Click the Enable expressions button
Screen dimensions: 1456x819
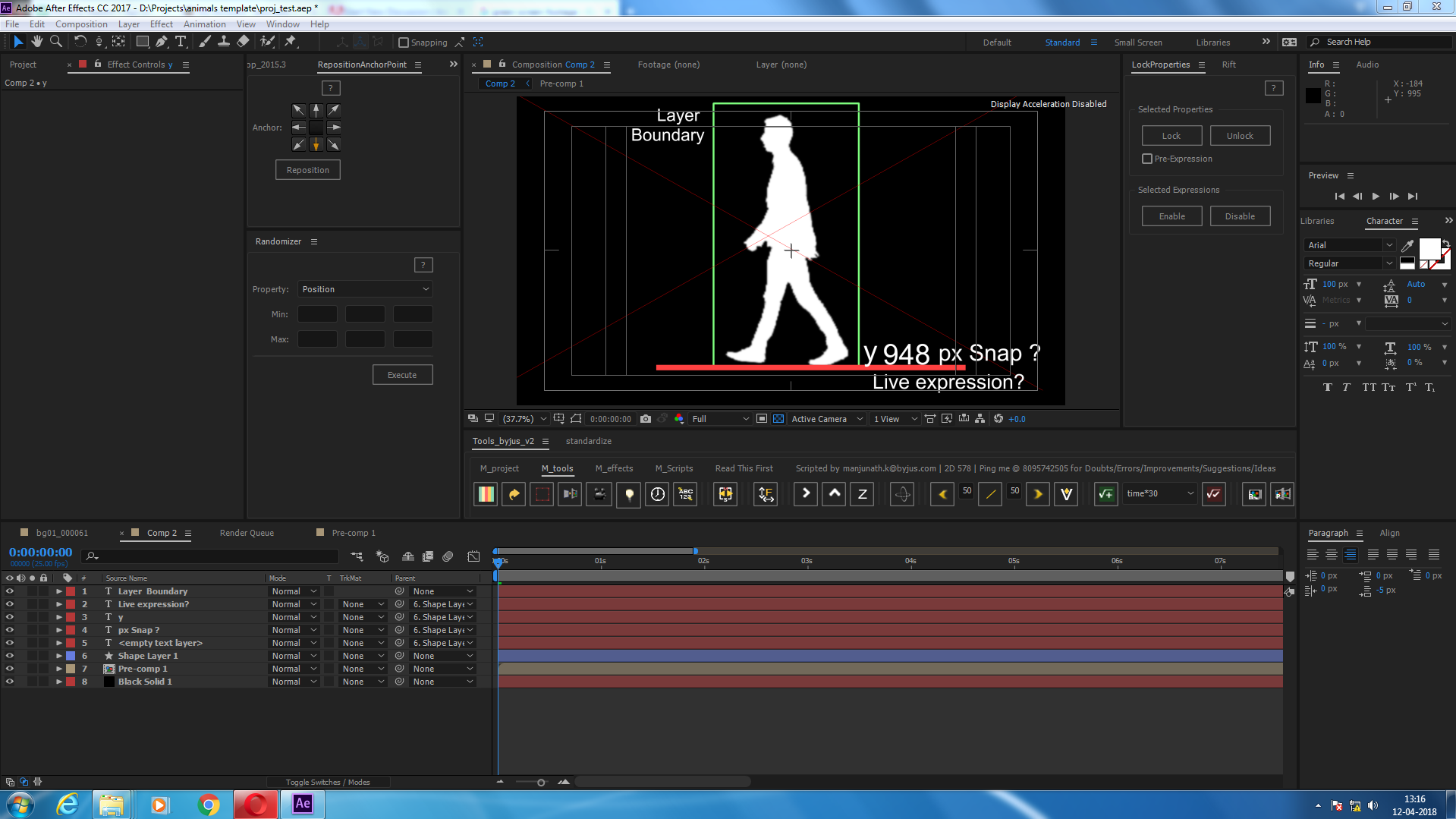1171,216
